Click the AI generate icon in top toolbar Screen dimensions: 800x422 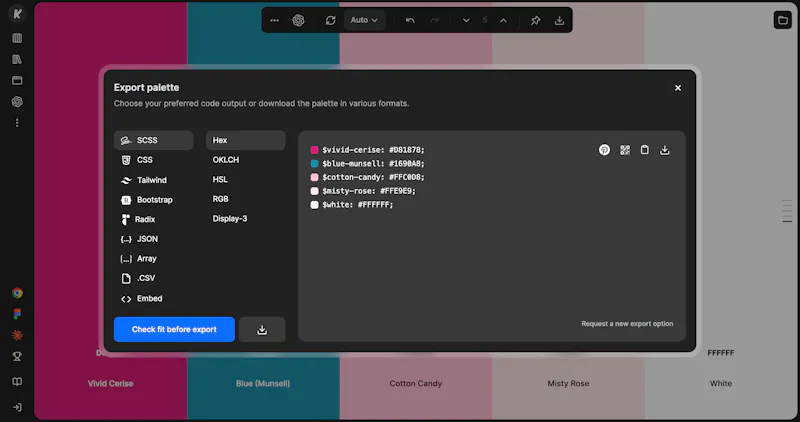pos(298,20)
